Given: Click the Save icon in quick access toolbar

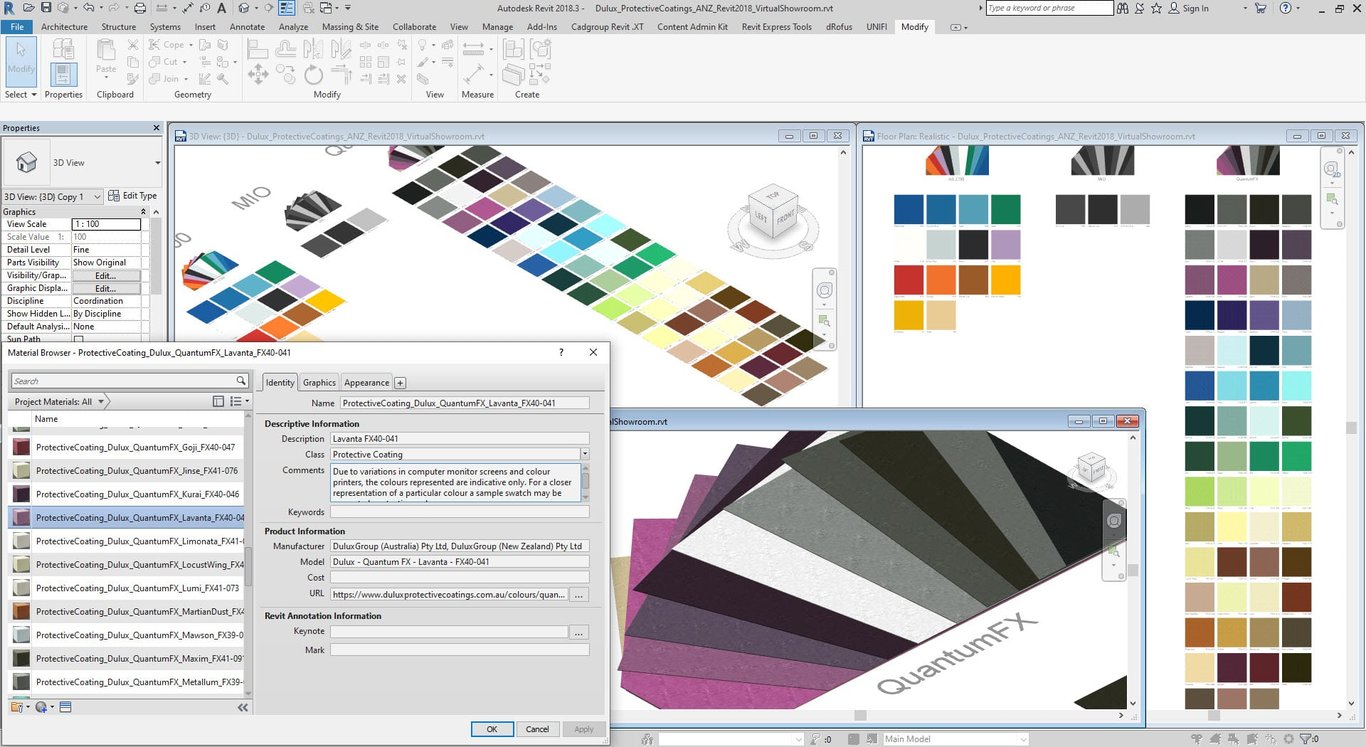Looking at the screenshot, I should pos(46,8).
